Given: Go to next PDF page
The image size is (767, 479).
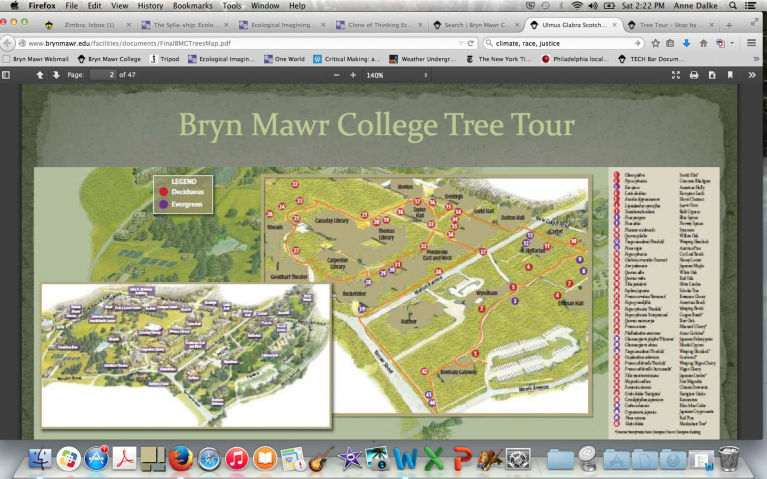Looking at the screenshot, I should tap(56, 75).
